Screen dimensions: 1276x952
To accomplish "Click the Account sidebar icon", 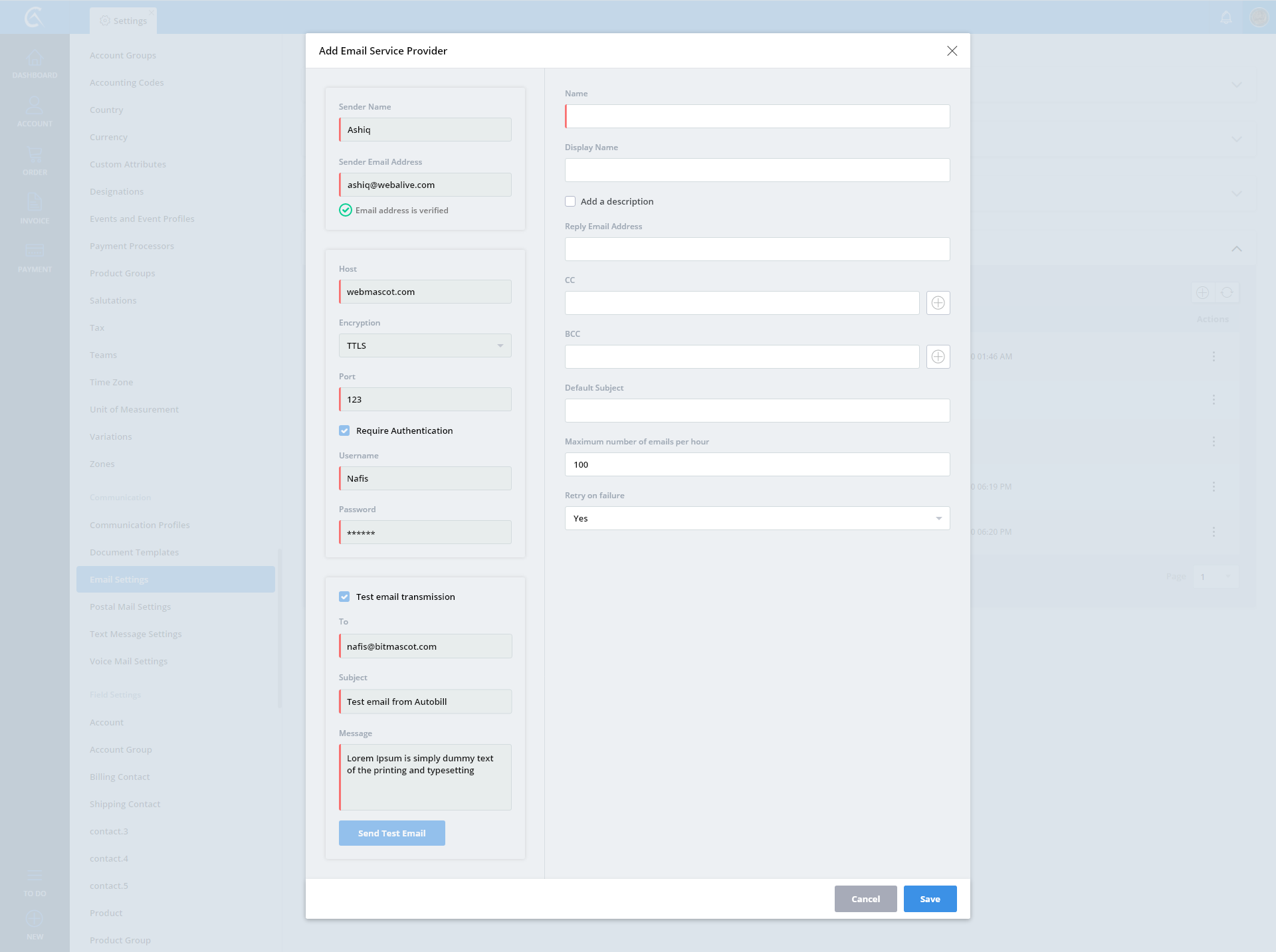I will point(35,111).
